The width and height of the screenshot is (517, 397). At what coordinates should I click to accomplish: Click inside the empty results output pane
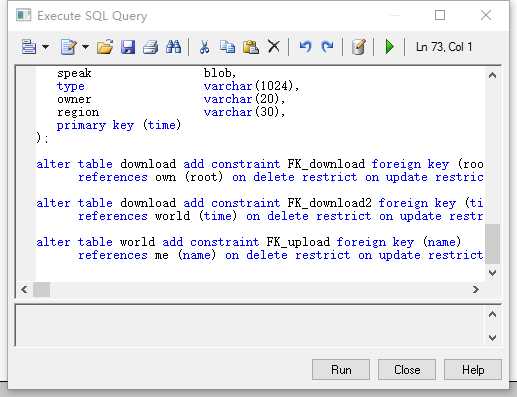pyautogui.click(x=250, y=326)
